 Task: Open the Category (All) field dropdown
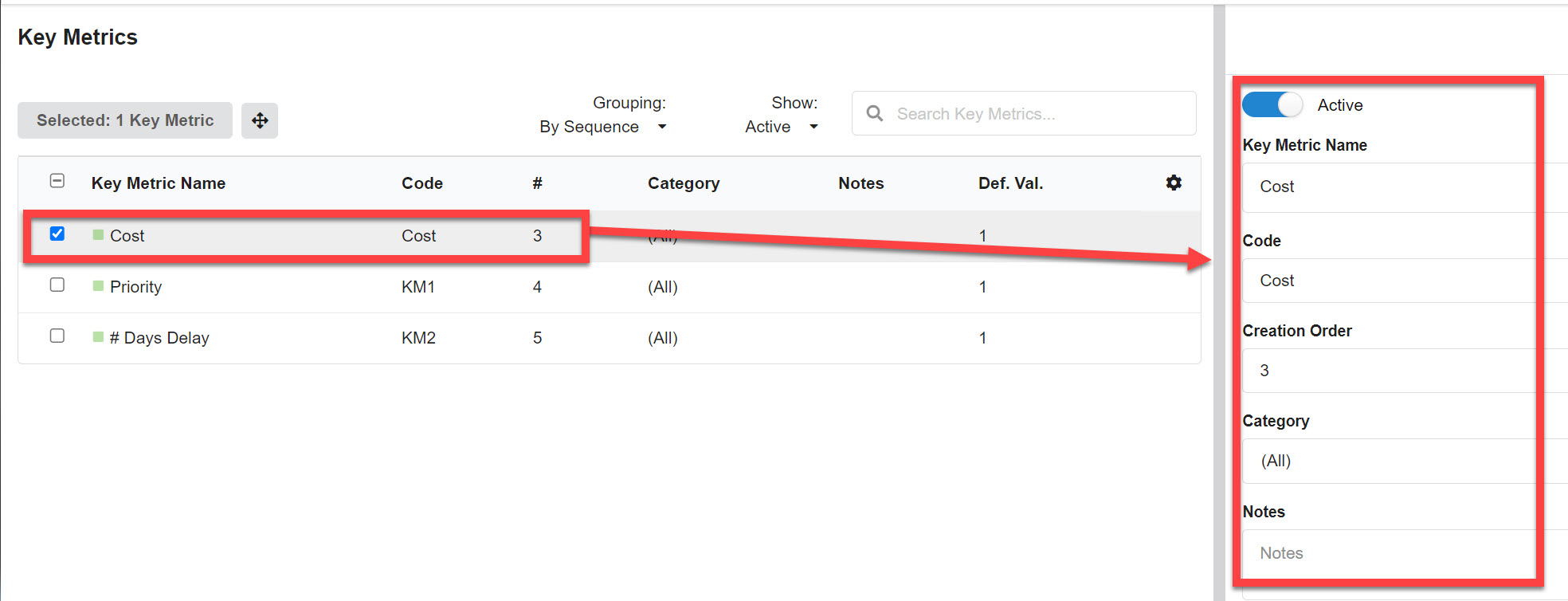pyautogui.click(x=1389, y=461)
